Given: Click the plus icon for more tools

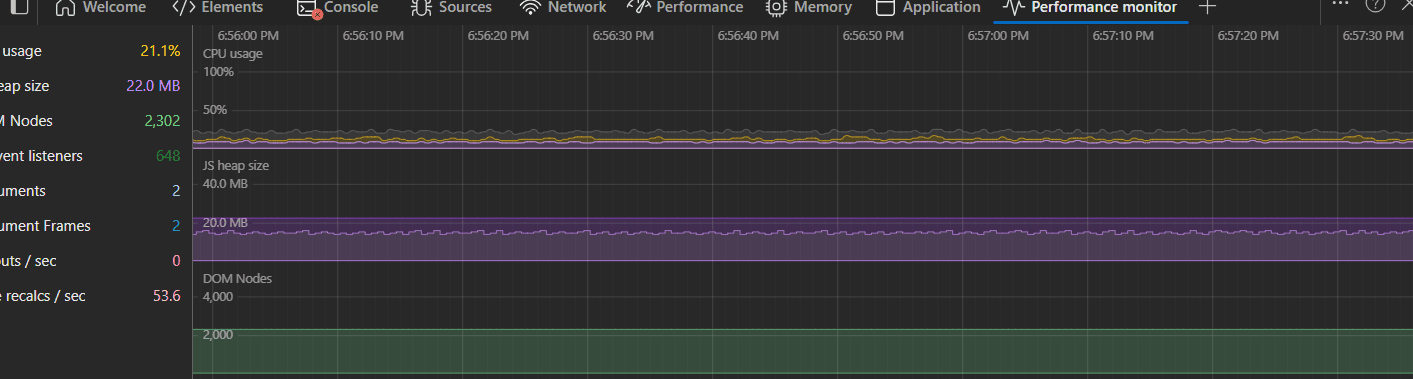Looking at the screenshot, I should pyautogui.click(x=1207, y=7).
